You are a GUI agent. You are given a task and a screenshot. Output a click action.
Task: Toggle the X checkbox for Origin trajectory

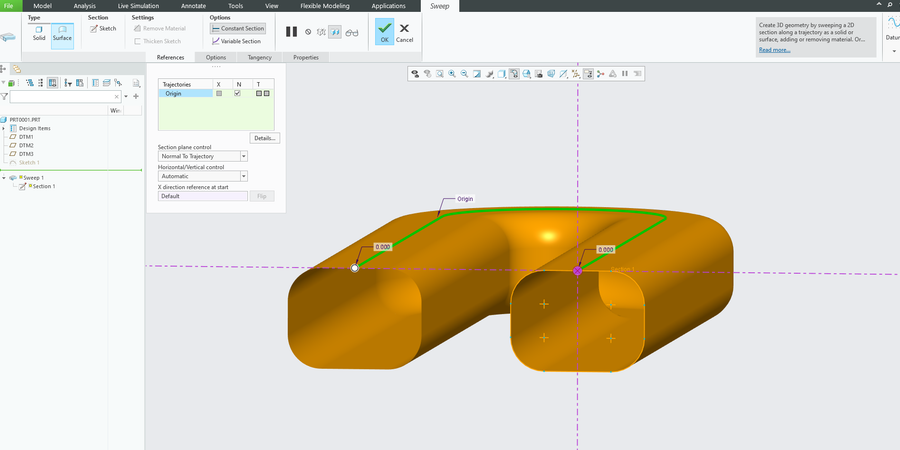pos(219,93)
